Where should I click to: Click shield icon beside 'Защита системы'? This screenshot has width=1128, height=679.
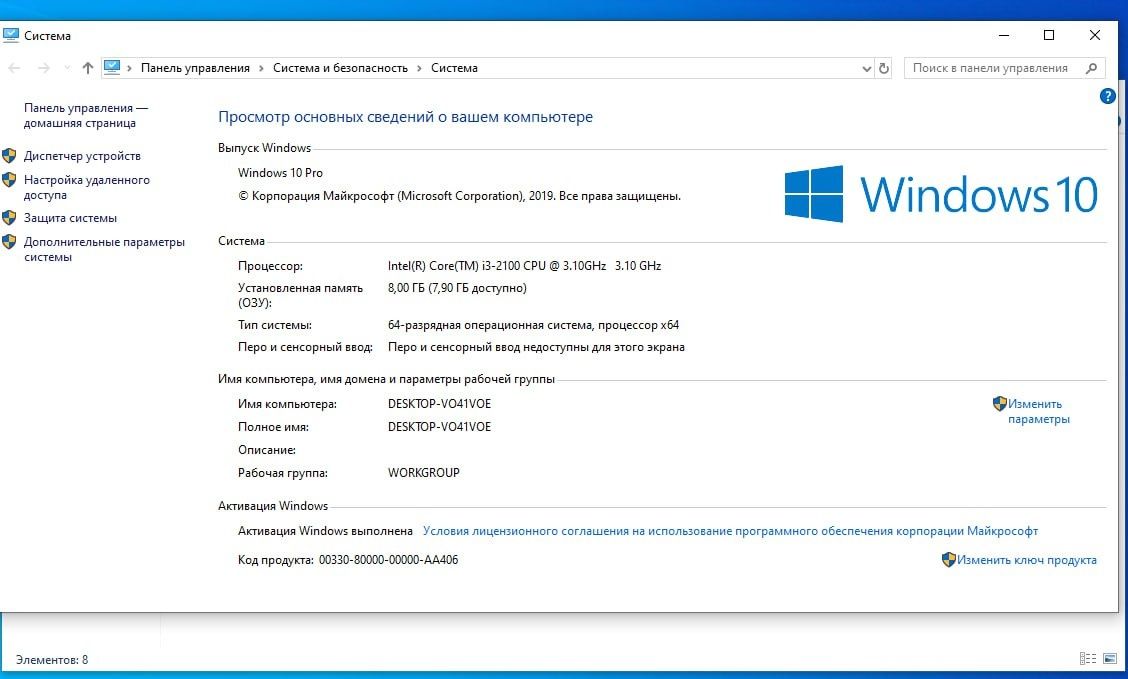tap(9, 217)
